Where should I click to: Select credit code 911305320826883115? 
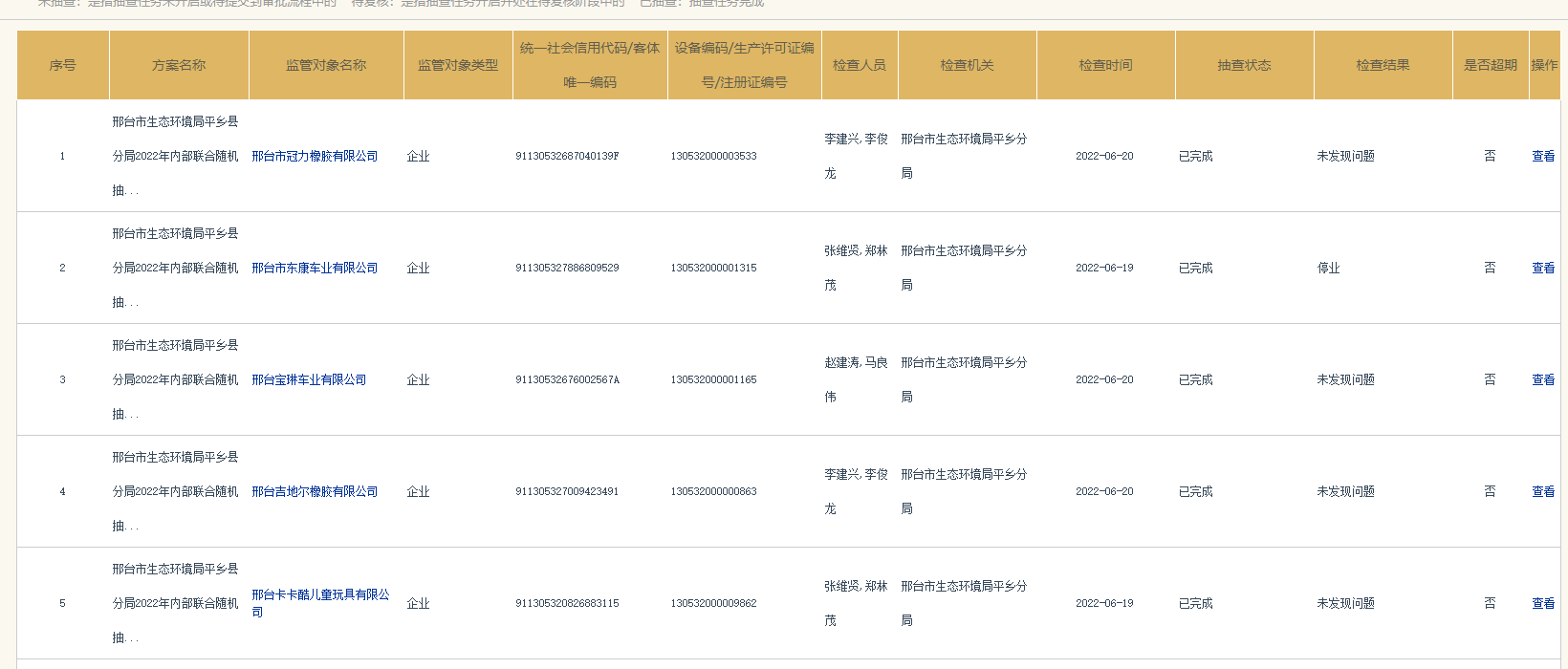(x=567, y=603)
